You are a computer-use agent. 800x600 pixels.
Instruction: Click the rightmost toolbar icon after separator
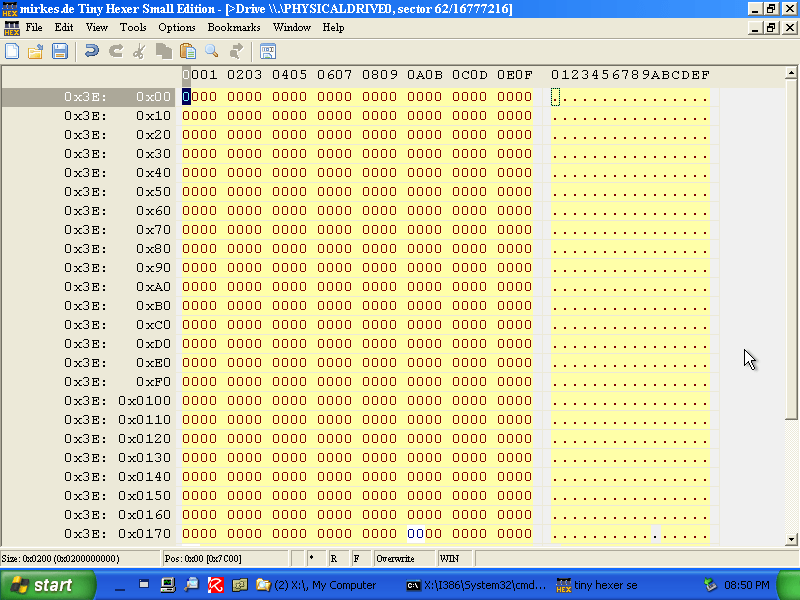tap(268, 51)
